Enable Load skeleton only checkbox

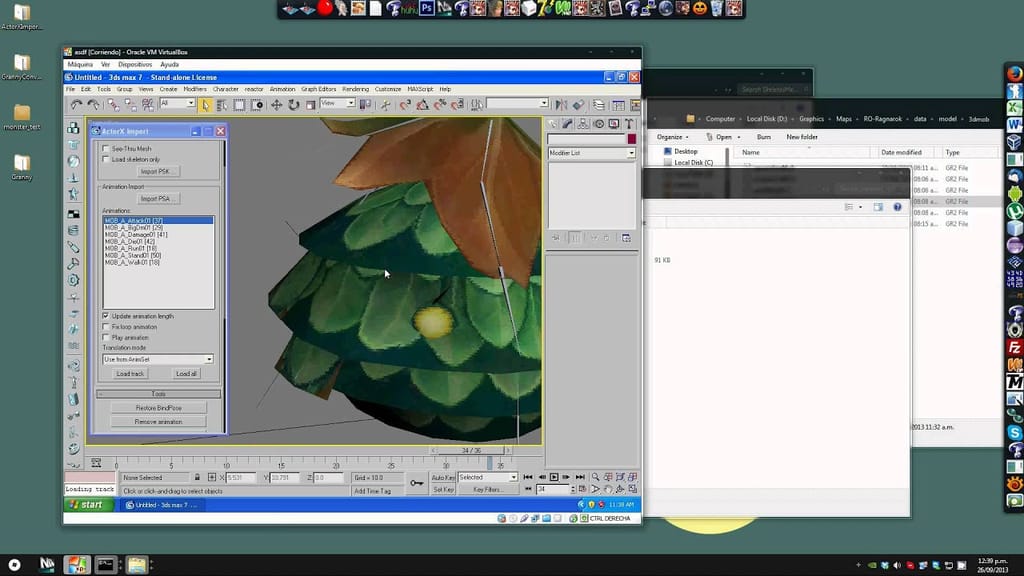coord(106,159)
